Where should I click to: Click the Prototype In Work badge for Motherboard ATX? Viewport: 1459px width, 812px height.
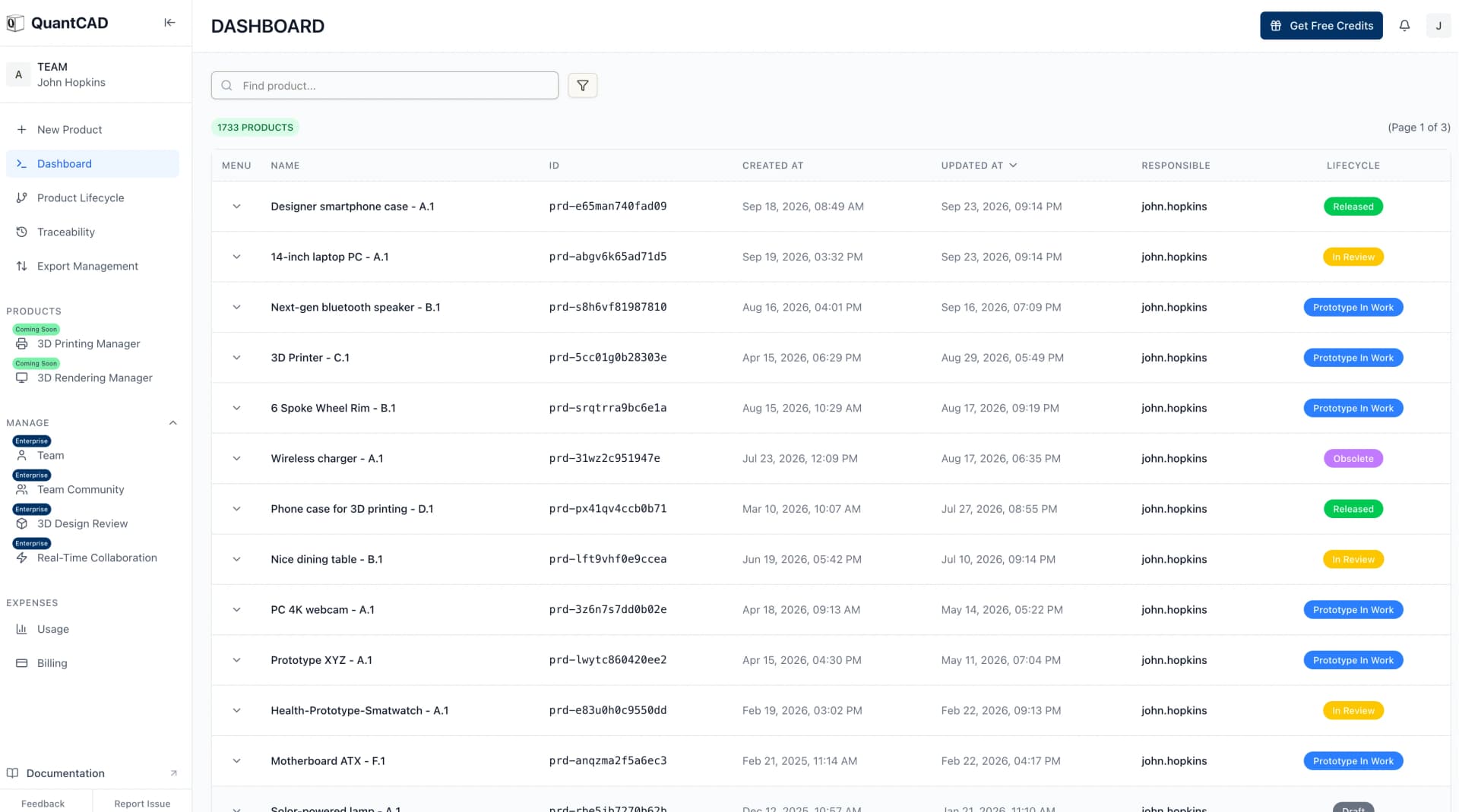click(1353, 761)
